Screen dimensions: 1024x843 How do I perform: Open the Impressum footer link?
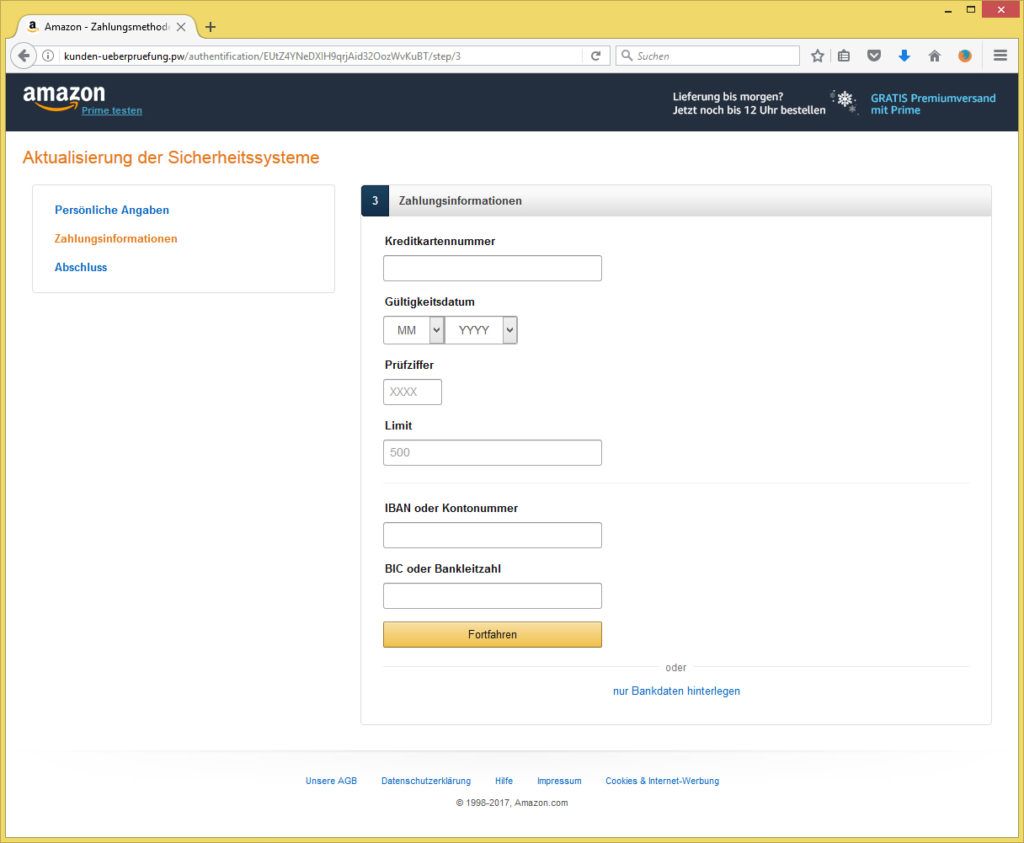click(x=559, y=781)
